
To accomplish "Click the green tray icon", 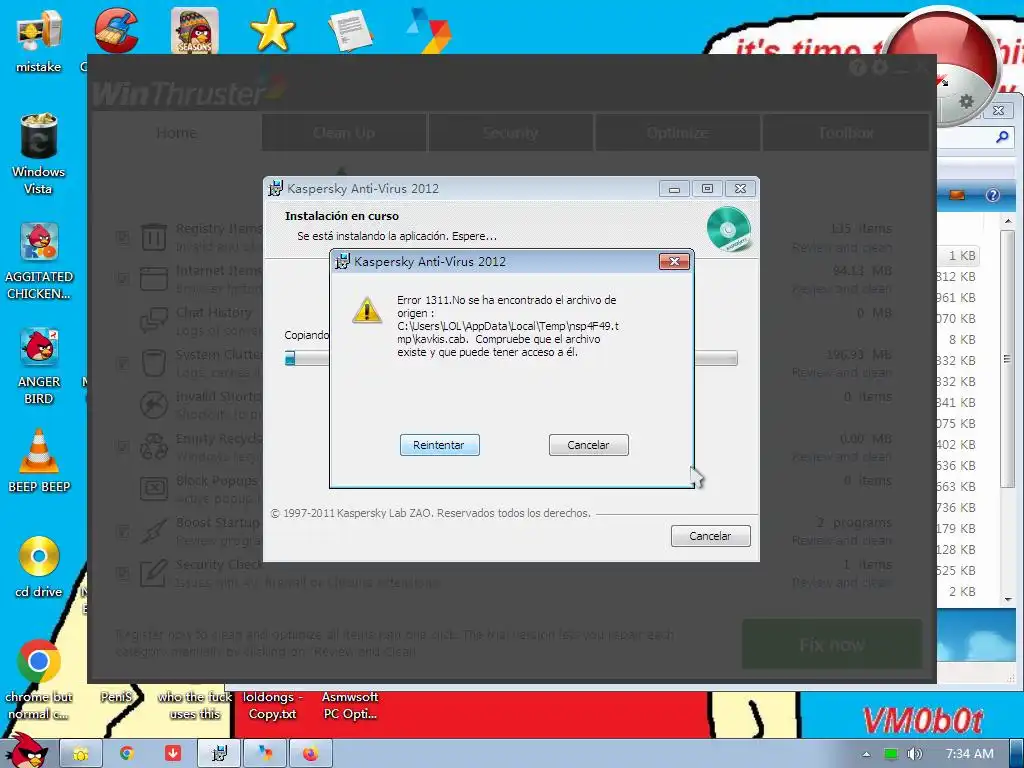I will (891, 754).
